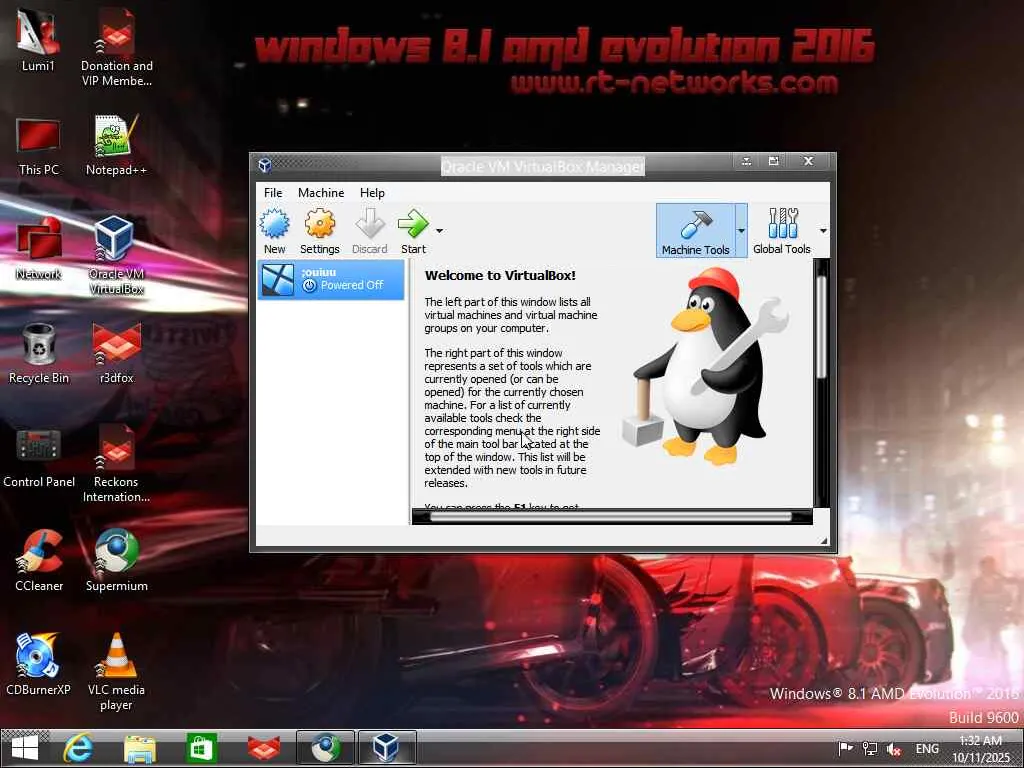1024x768 pixels.
Task: Click the Tux penguin mascot image
Action: point(705,367)
